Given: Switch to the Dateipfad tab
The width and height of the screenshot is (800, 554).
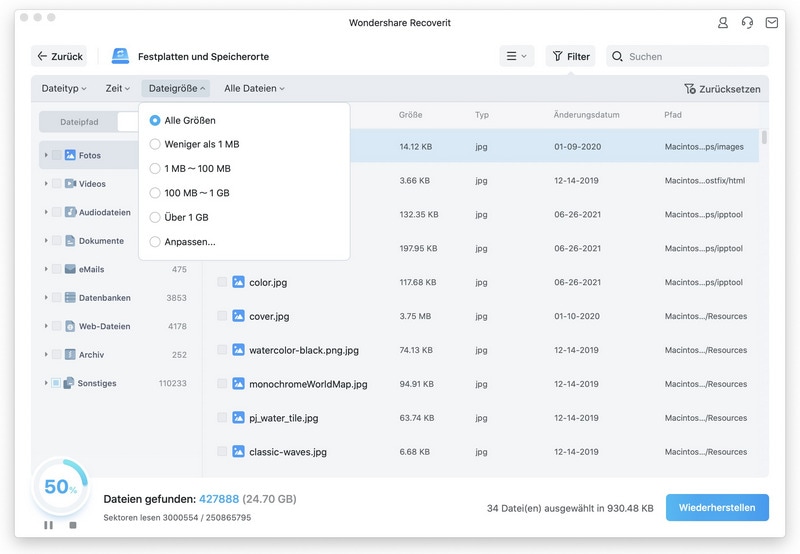Looking at the screenshot, I should pyautogui.click(x=79, y=122).
